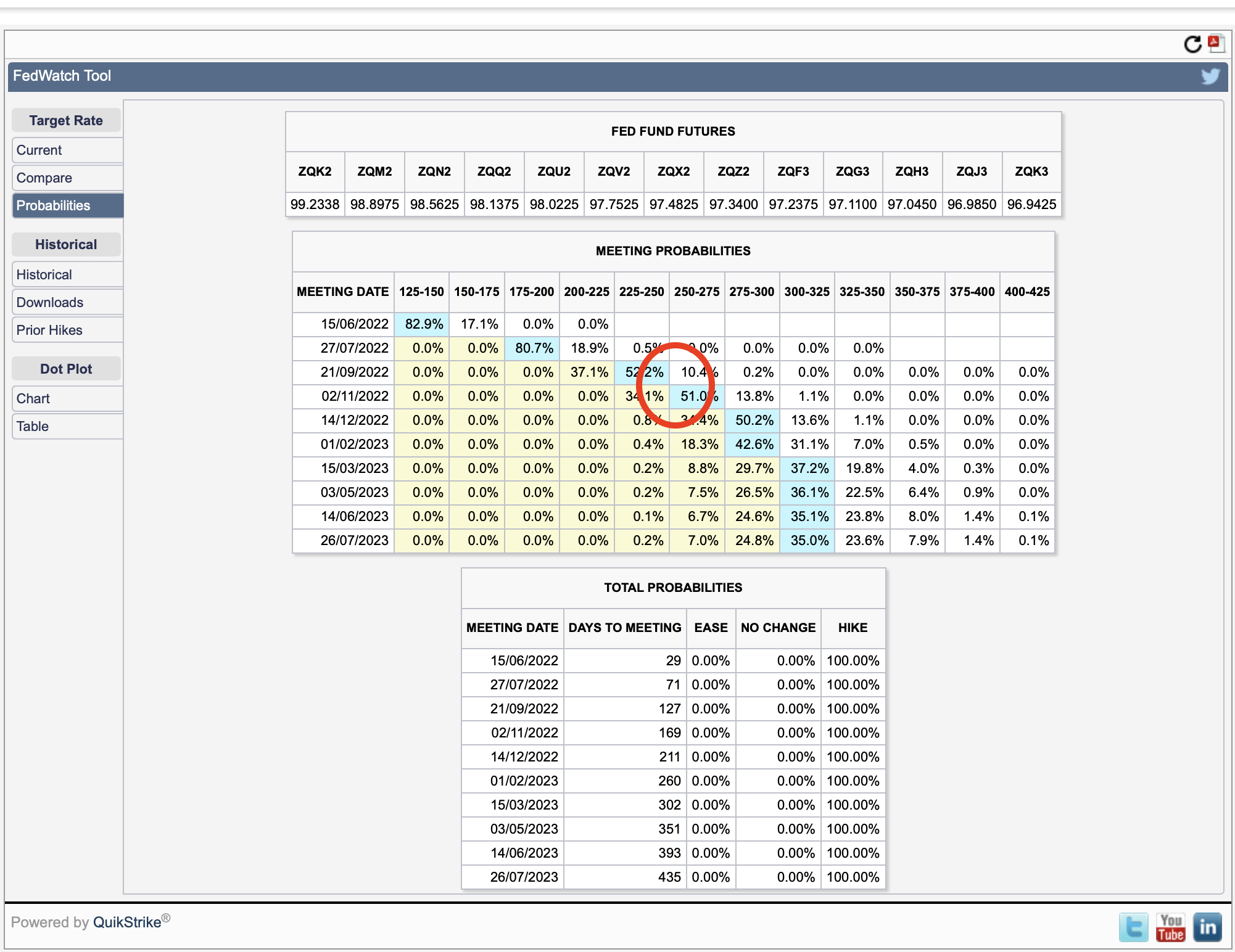Image resolution: width=1235 pixels, height=952 pixels.
Task: Click the refresh icon at top right
Action: click(x=1192, y=44)
